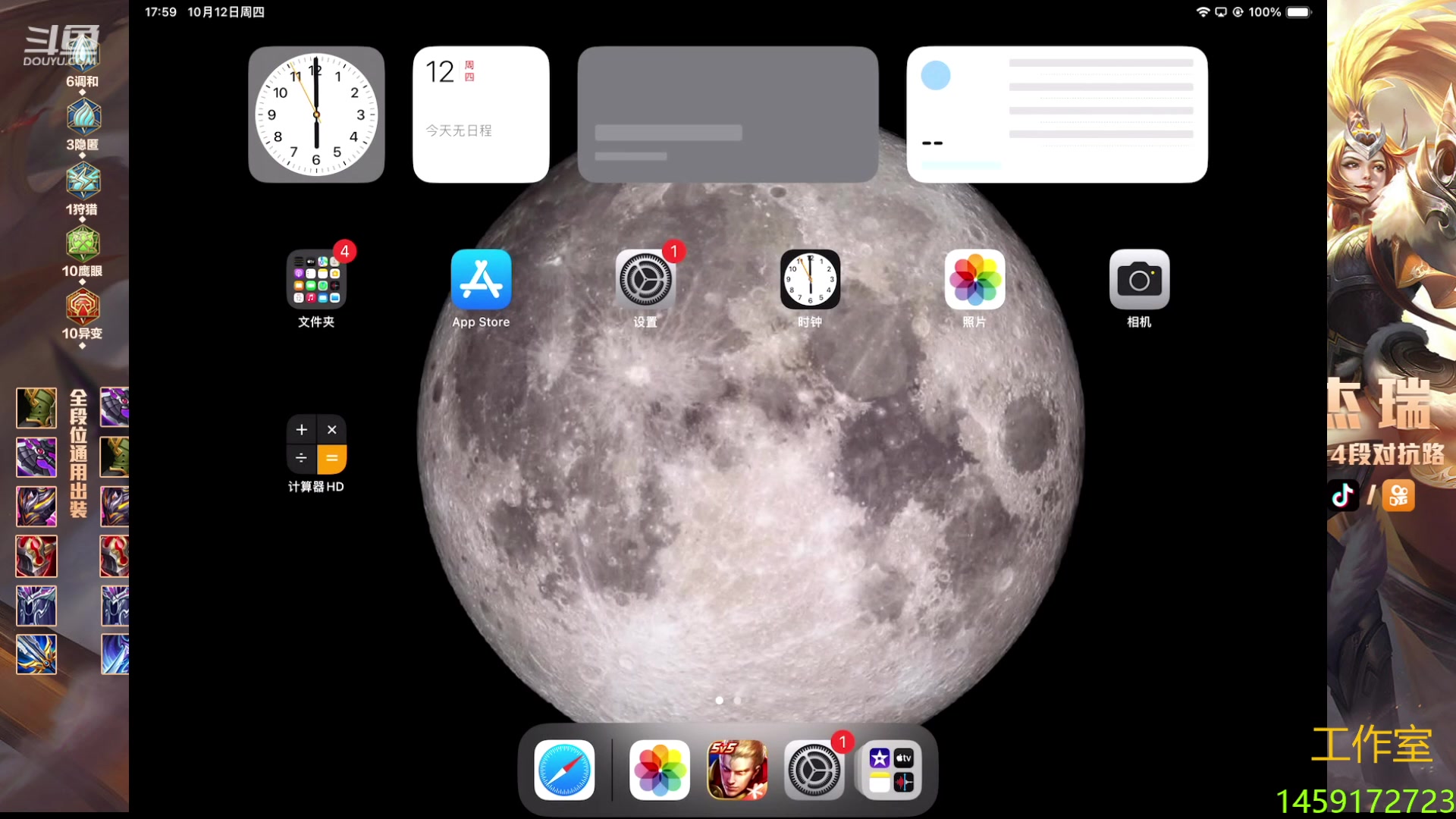The width and height of the screenshot is (1456, 819).
Task: Tap the 今天无日程 text in calendar
Action: pos(458,130)
